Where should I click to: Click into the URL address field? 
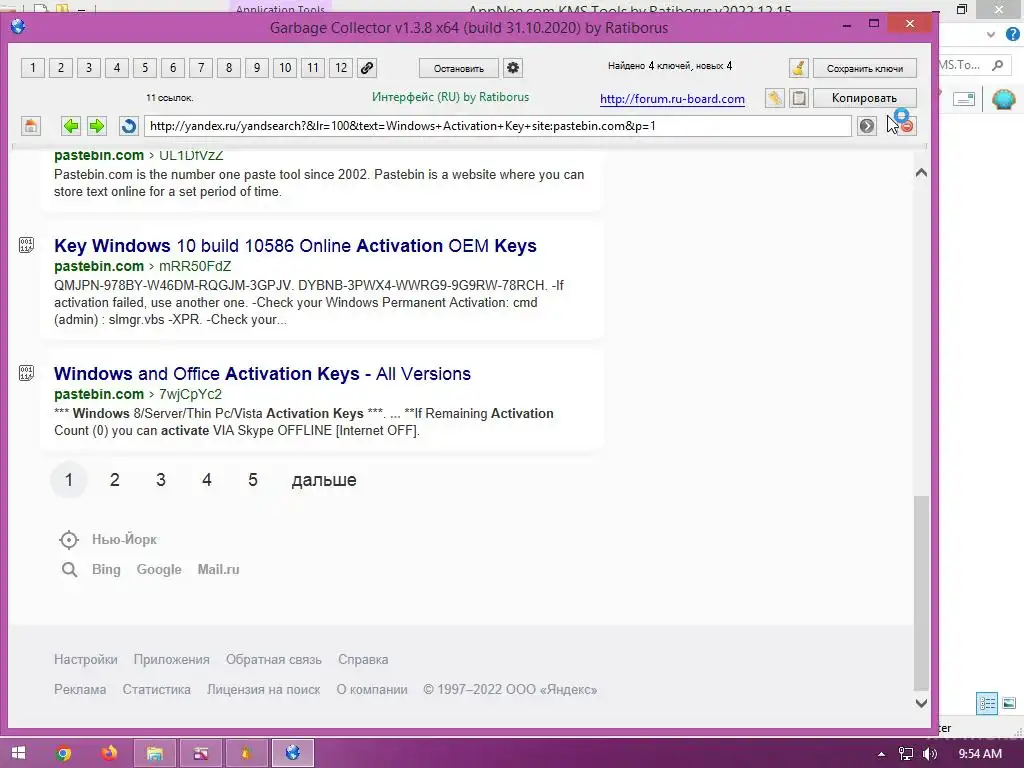pos(498,126)
